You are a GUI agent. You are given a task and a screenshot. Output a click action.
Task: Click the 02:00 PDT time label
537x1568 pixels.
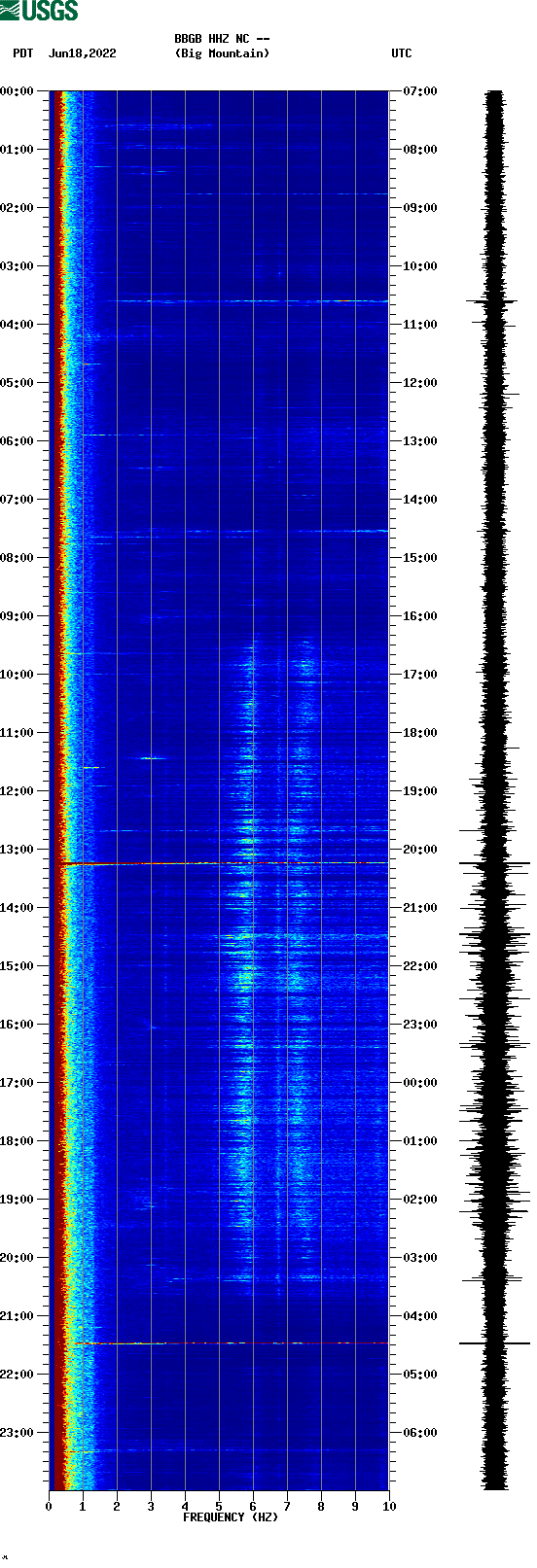click(x=18, y=208)
